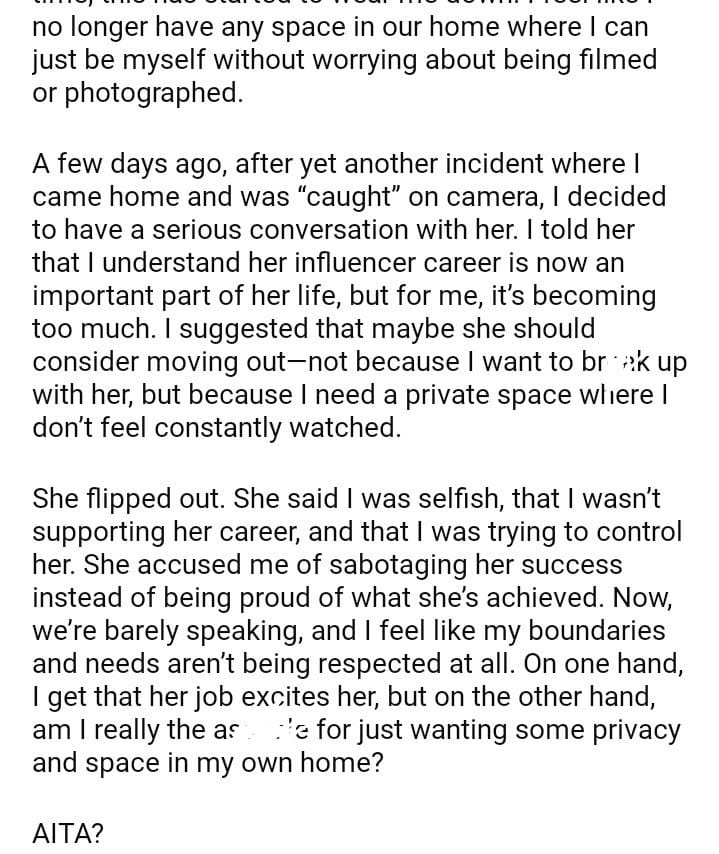This screenshot has width=719, height=854.
Task: Click the word "filmed" in the top paragraph
Action: point(616,60)
